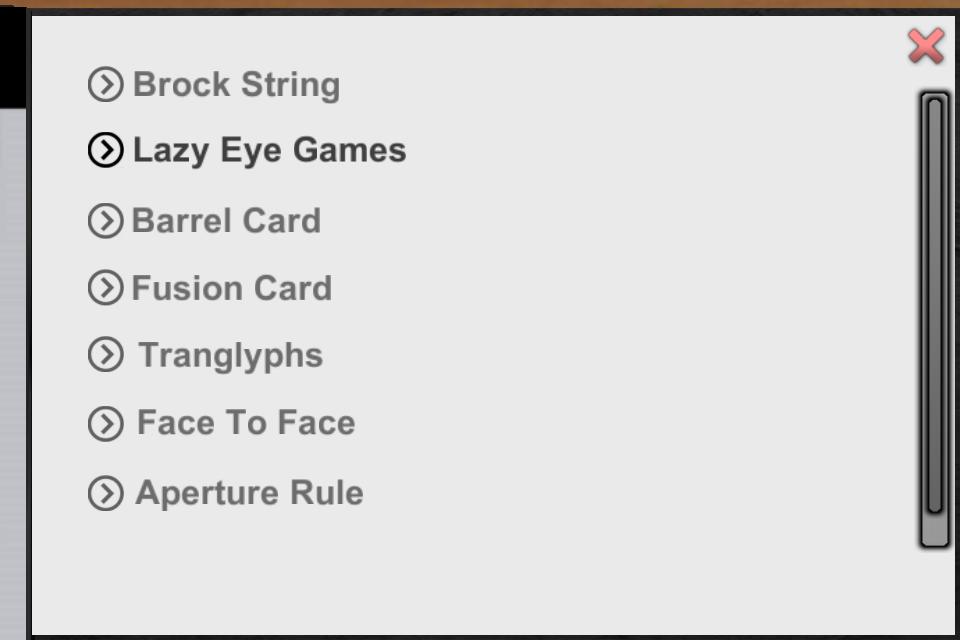Close the list dialog with the red X
Viewport: 960px width, 640px height.
[926, 46]
